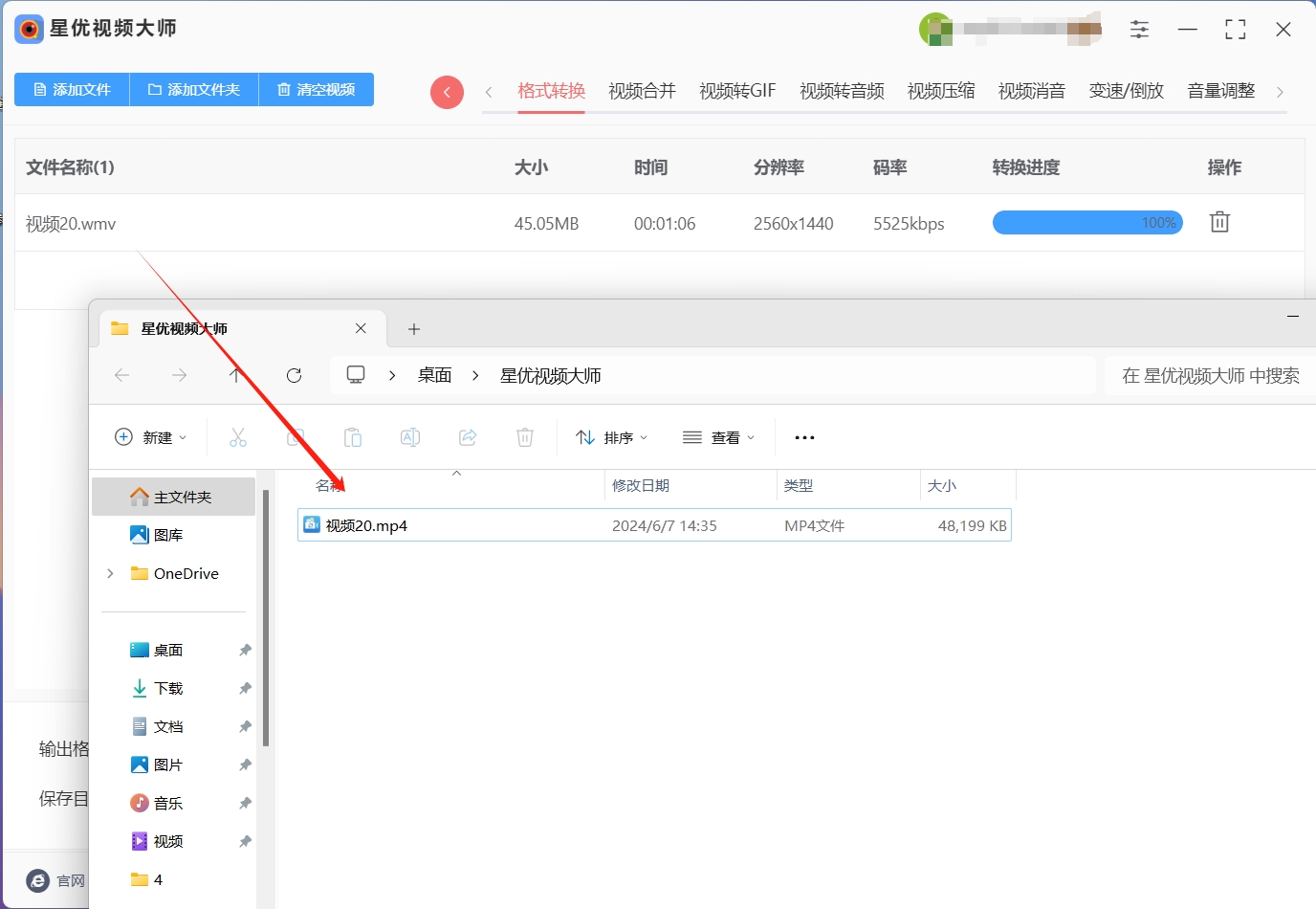Open settings sliders icon in title bar
The height and width of the screenshot is (909, 1316).
(x=1139, y=30)
